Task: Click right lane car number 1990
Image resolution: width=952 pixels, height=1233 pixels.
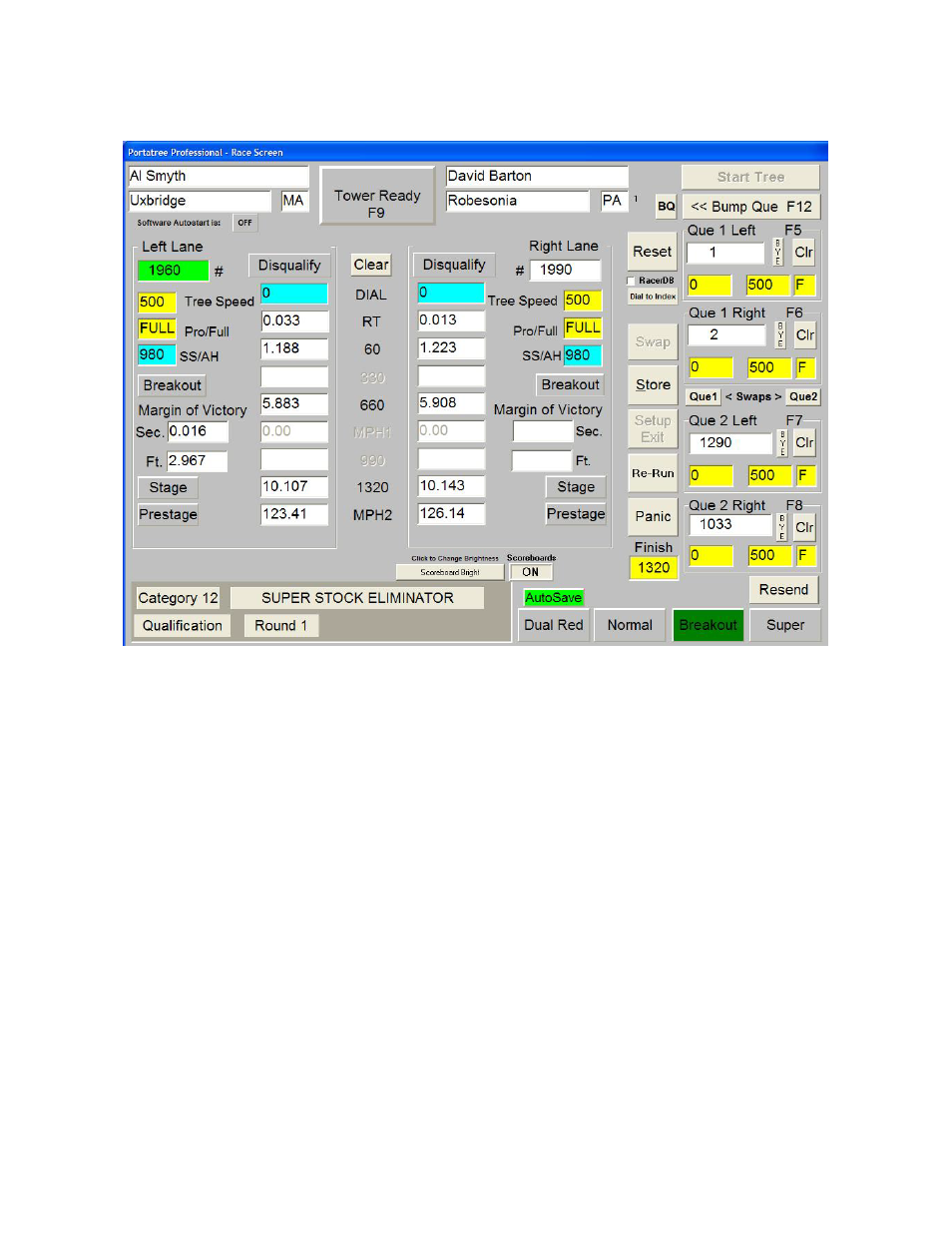Action: point(565,270)
